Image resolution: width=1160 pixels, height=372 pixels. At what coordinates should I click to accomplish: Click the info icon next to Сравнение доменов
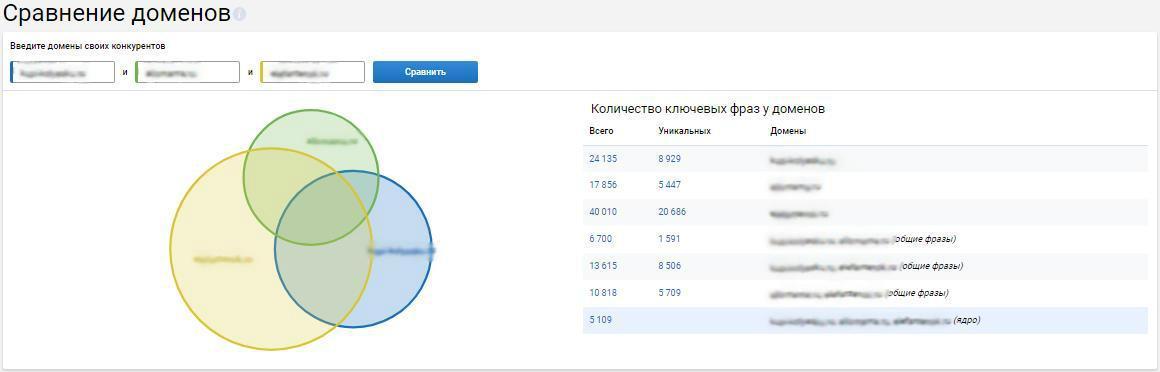[240, 15]
